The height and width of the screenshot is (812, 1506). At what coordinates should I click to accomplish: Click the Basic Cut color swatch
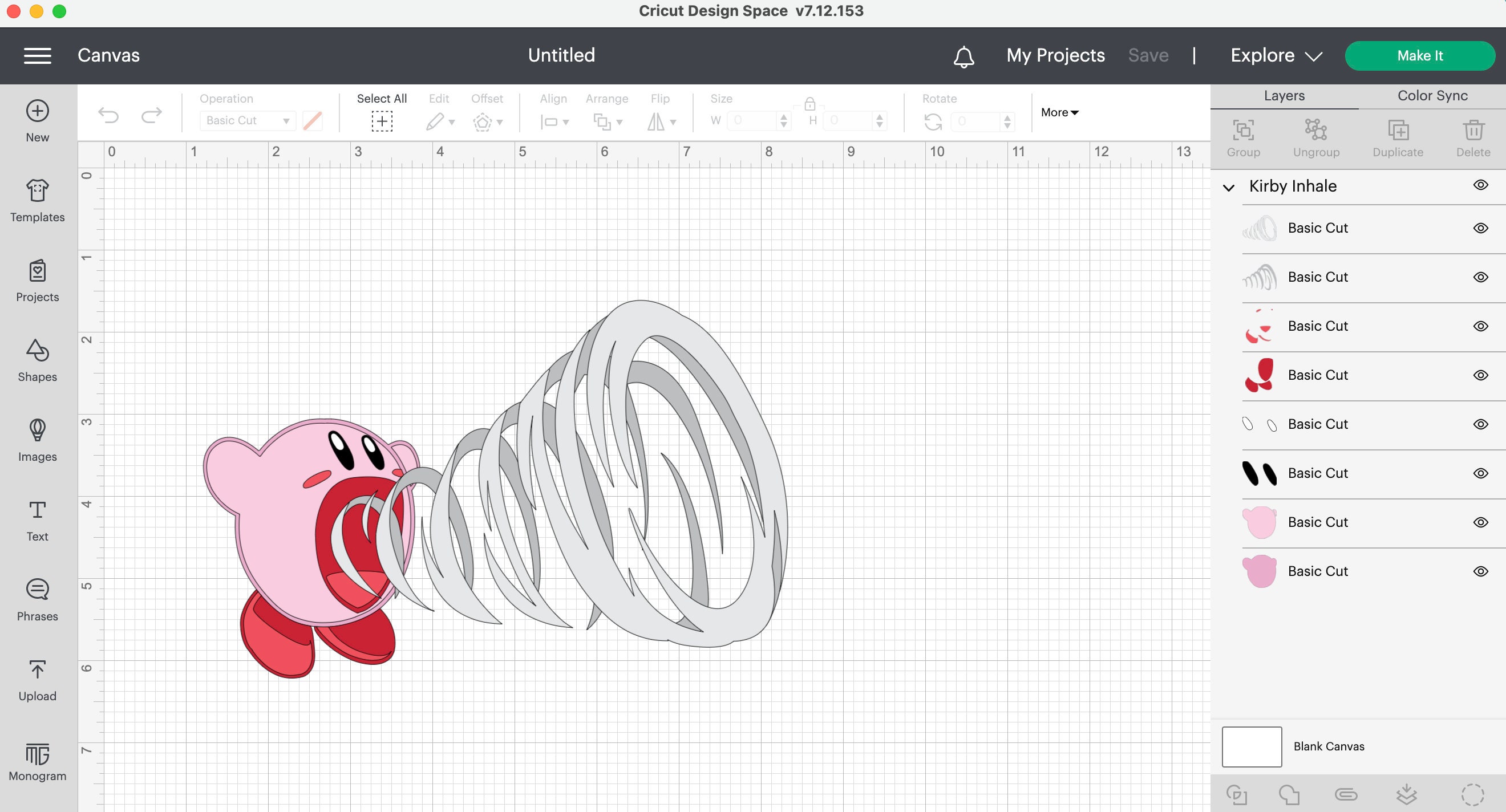pyautogui.click(x=313, y=120)
